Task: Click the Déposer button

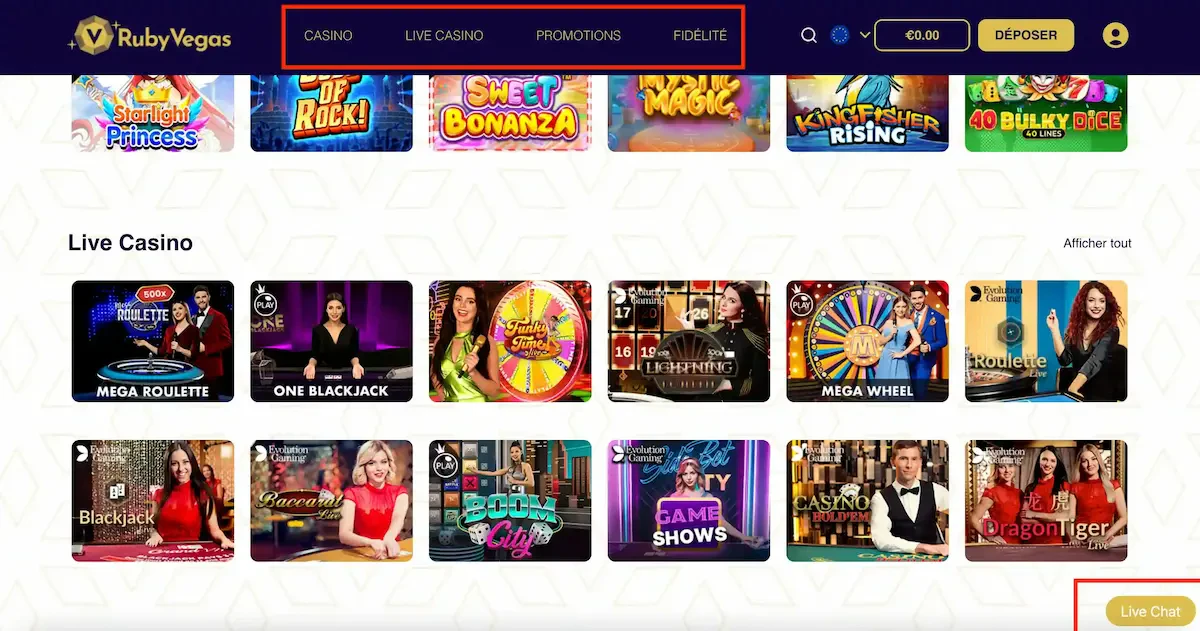Action: tap(1026, 35)
